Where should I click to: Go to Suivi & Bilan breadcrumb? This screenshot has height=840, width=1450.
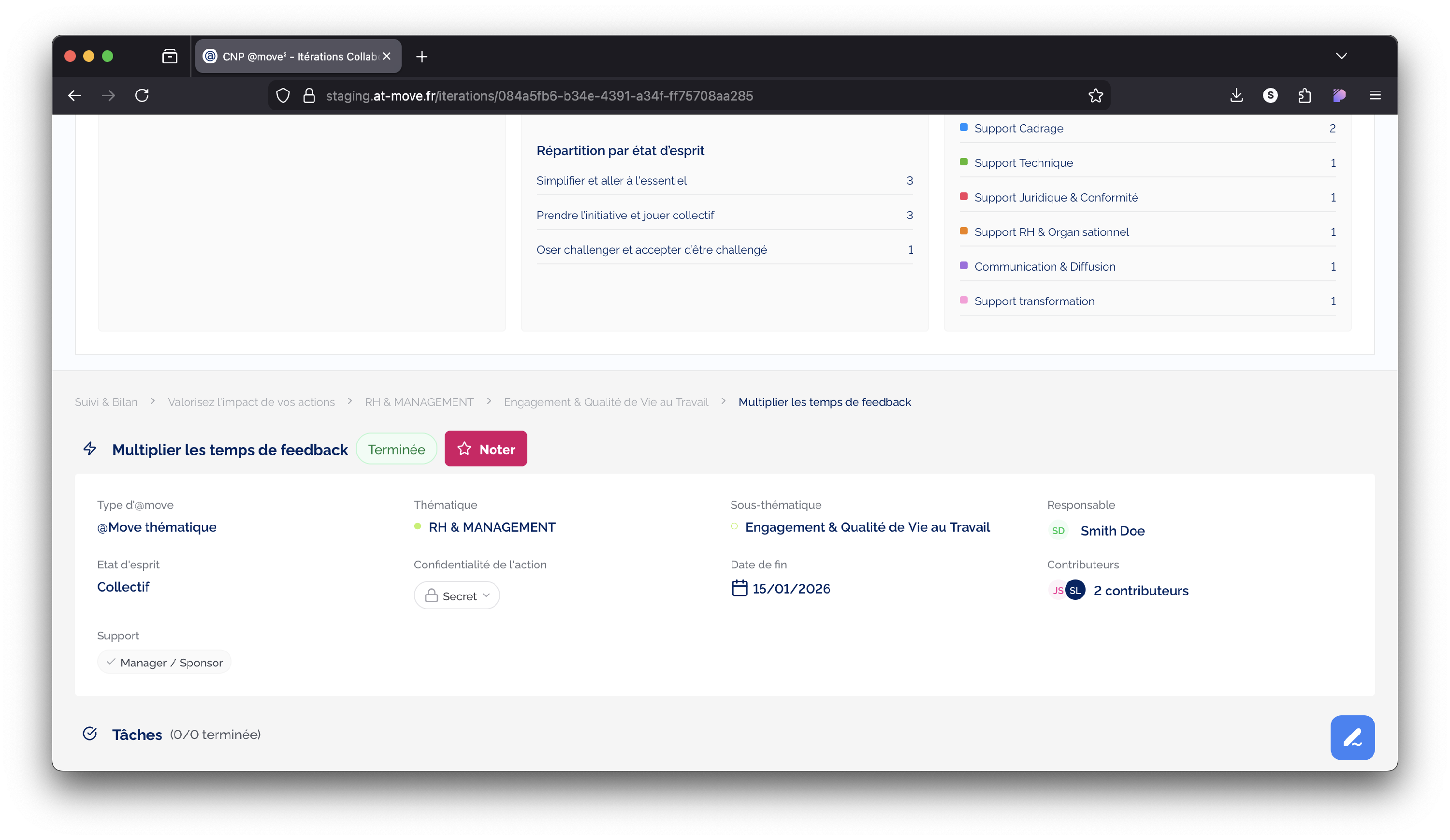point(106,402)
